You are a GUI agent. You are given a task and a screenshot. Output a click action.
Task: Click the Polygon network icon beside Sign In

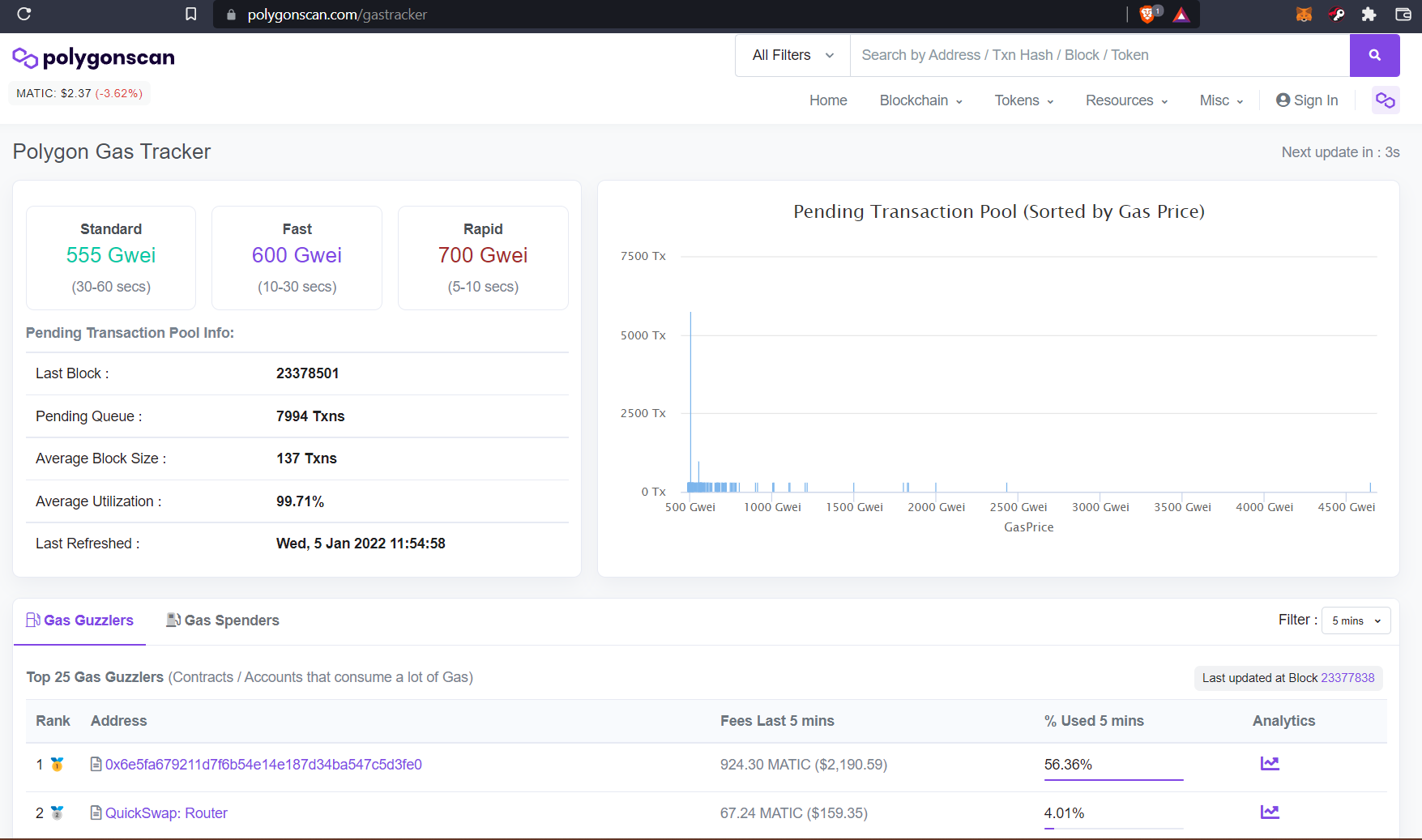1386,100
